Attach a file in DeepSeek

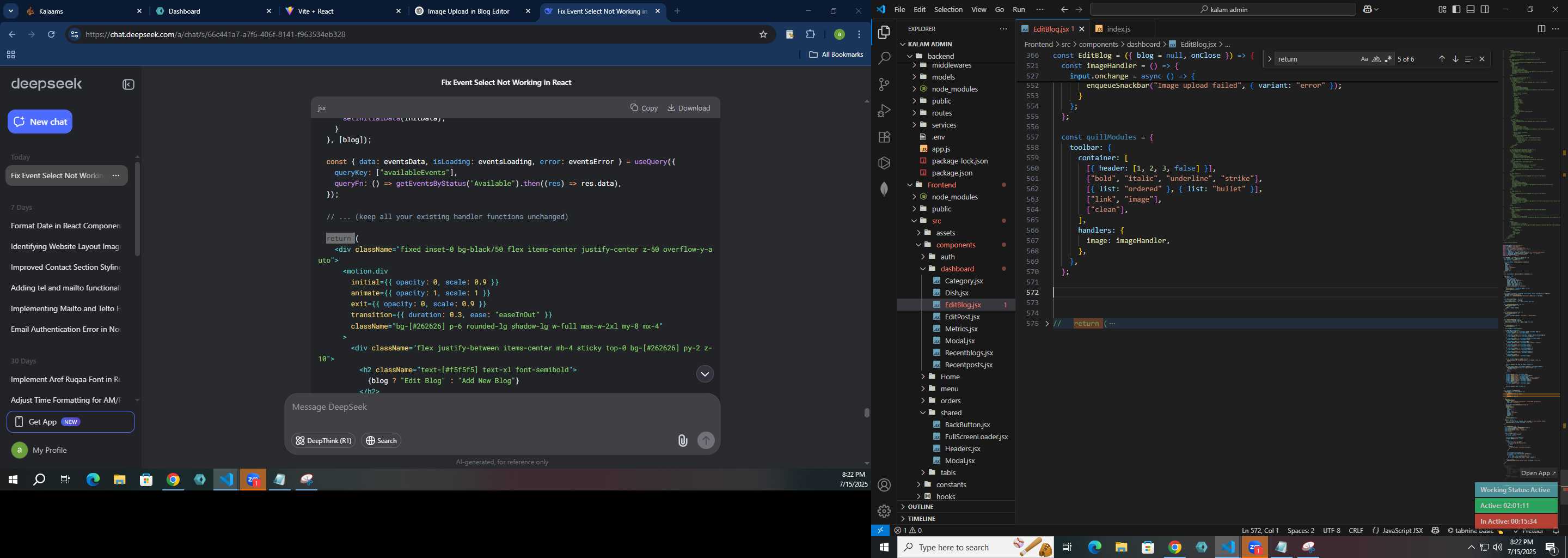point(682,441)
